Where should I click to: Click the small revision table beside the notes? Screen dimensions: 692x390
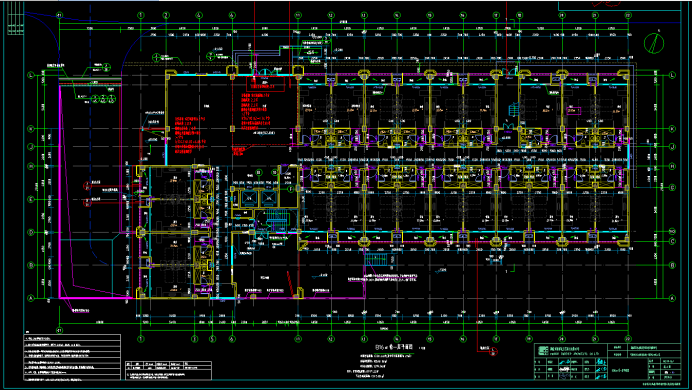tap(168, 371)
